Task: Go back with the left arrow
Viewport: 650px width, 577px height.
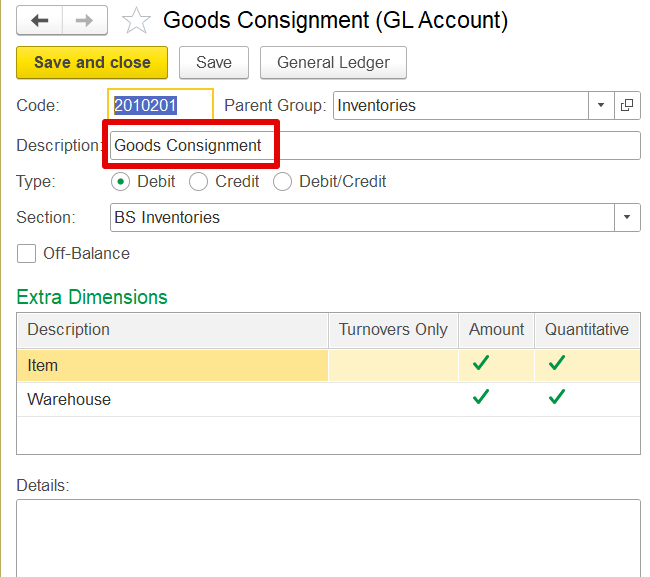Action: (x=39, y=20)
